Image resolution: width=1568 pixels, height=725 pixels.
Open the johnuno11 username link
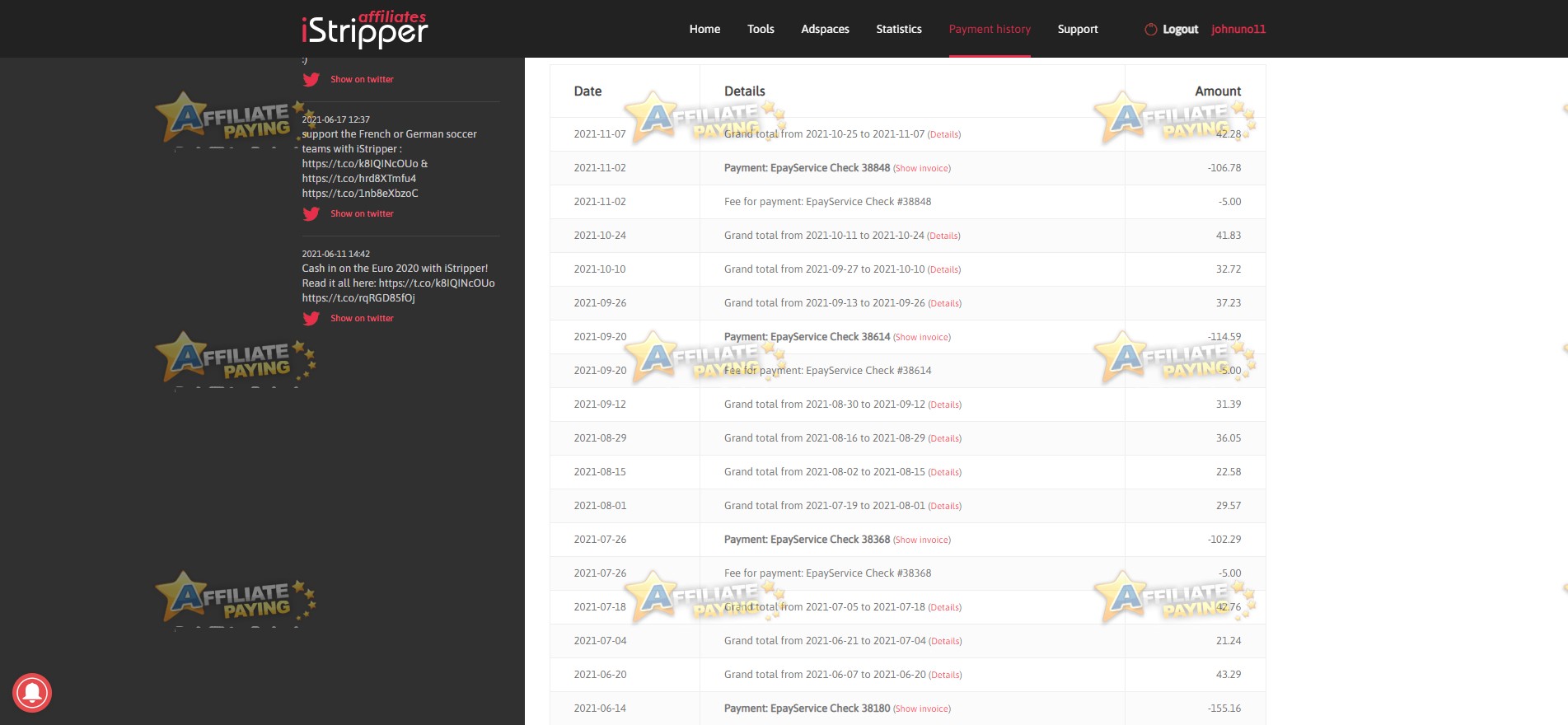1238,29
